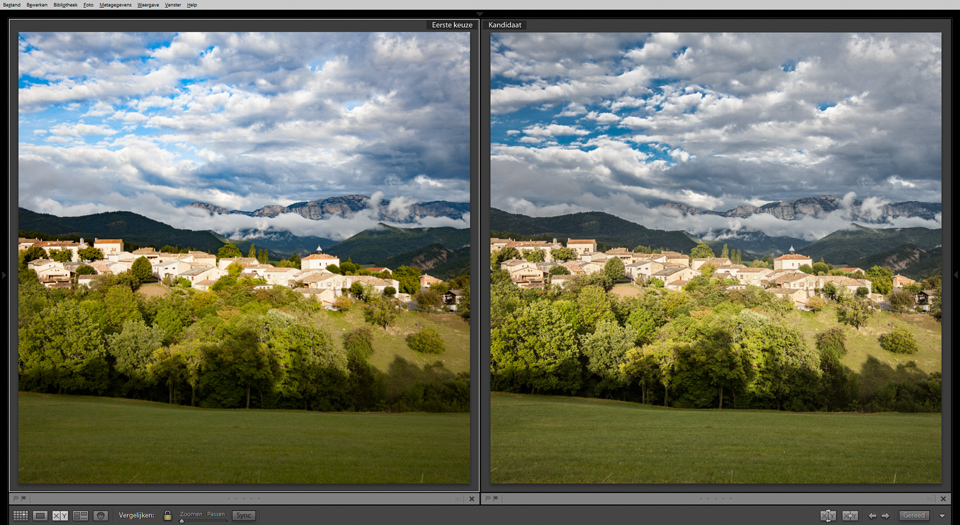The width and height of the screenshot is (960, 525).
Task: Select next photo with right arrow
Action: pos(885,515)
